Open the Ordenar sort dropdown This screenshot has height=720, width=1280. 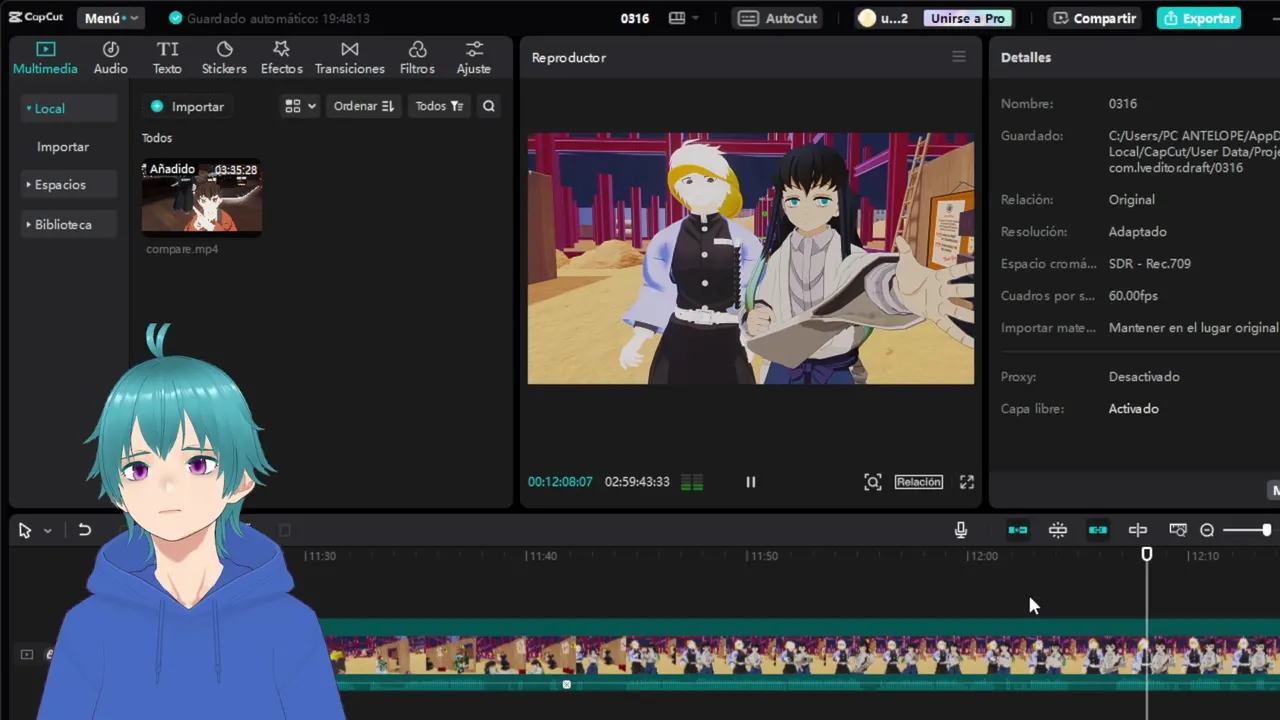(x=363, y=106)
